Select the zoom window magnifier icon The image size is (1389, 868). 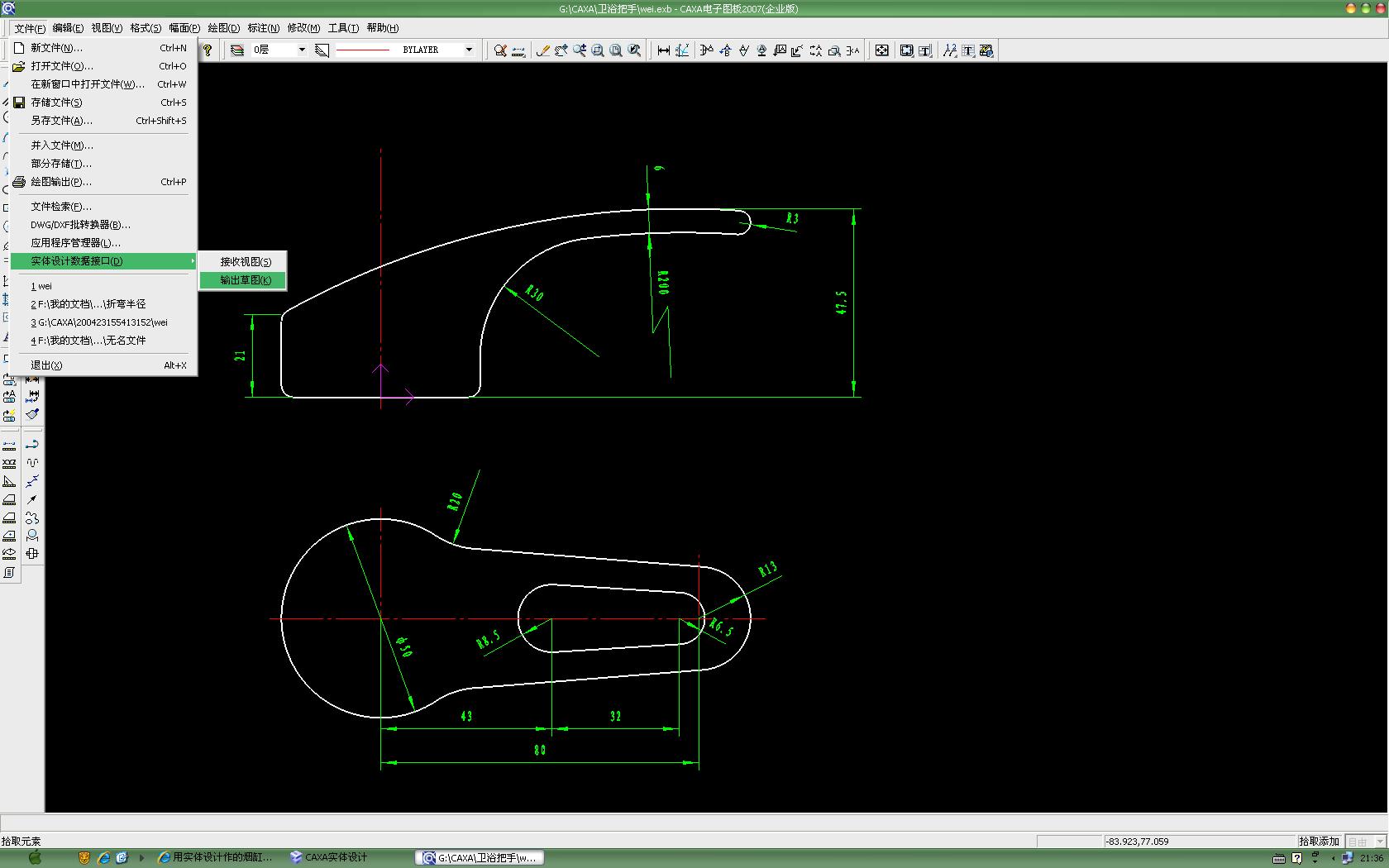pos(598,50)
